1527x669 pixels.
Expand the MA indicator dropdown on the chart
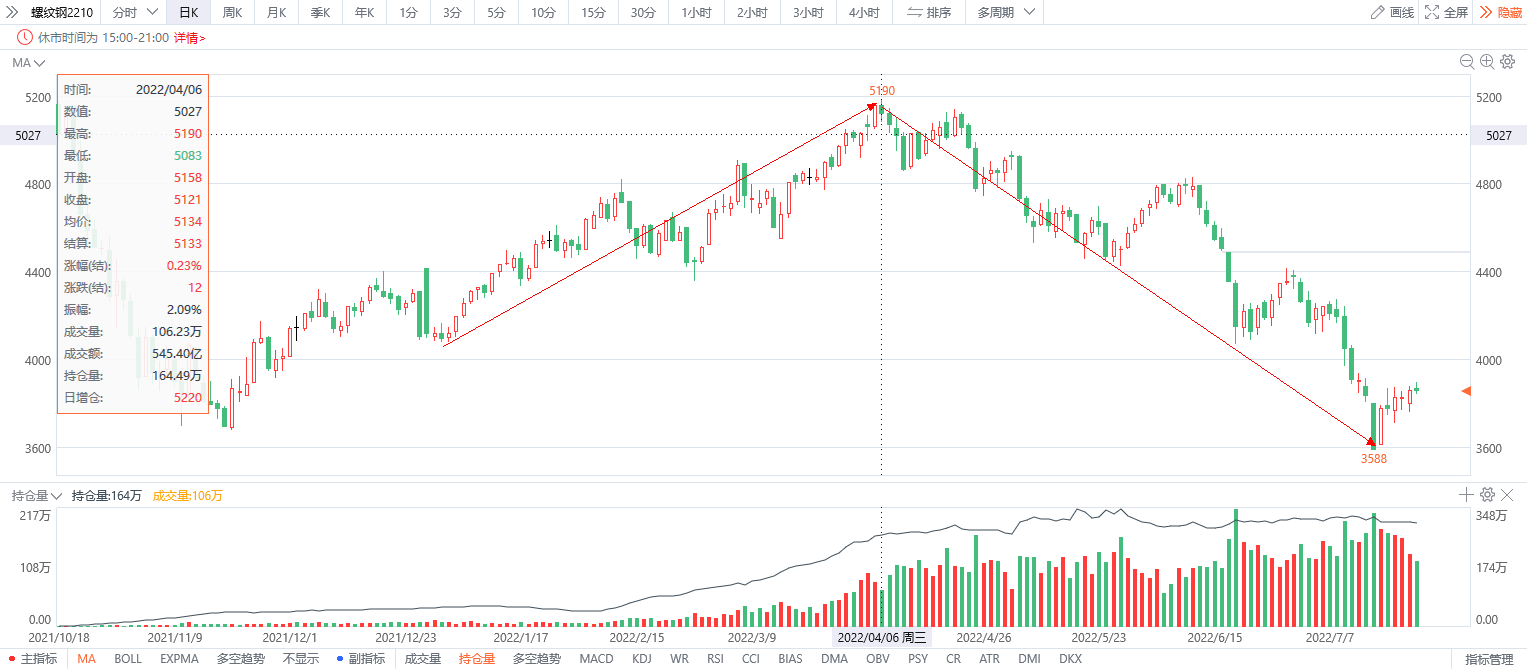pyautogui.click(x=29, y=63)
